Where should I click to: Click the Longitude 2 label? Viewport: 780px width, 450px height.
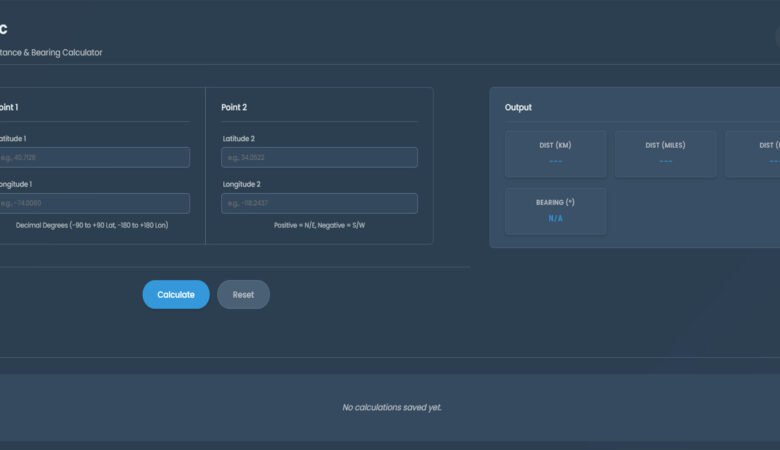tap(240, 184)
